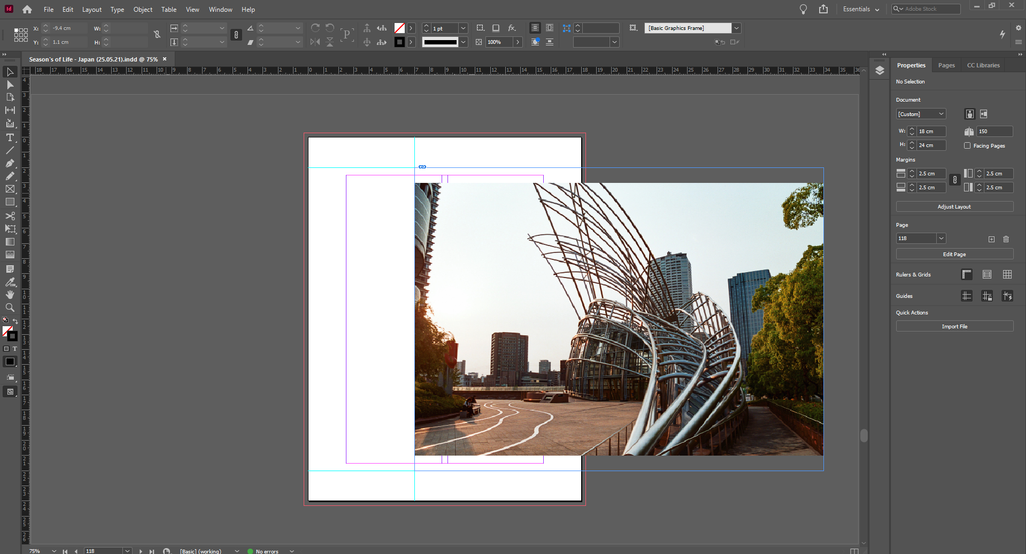Click the Adjust Layout button

954,206
